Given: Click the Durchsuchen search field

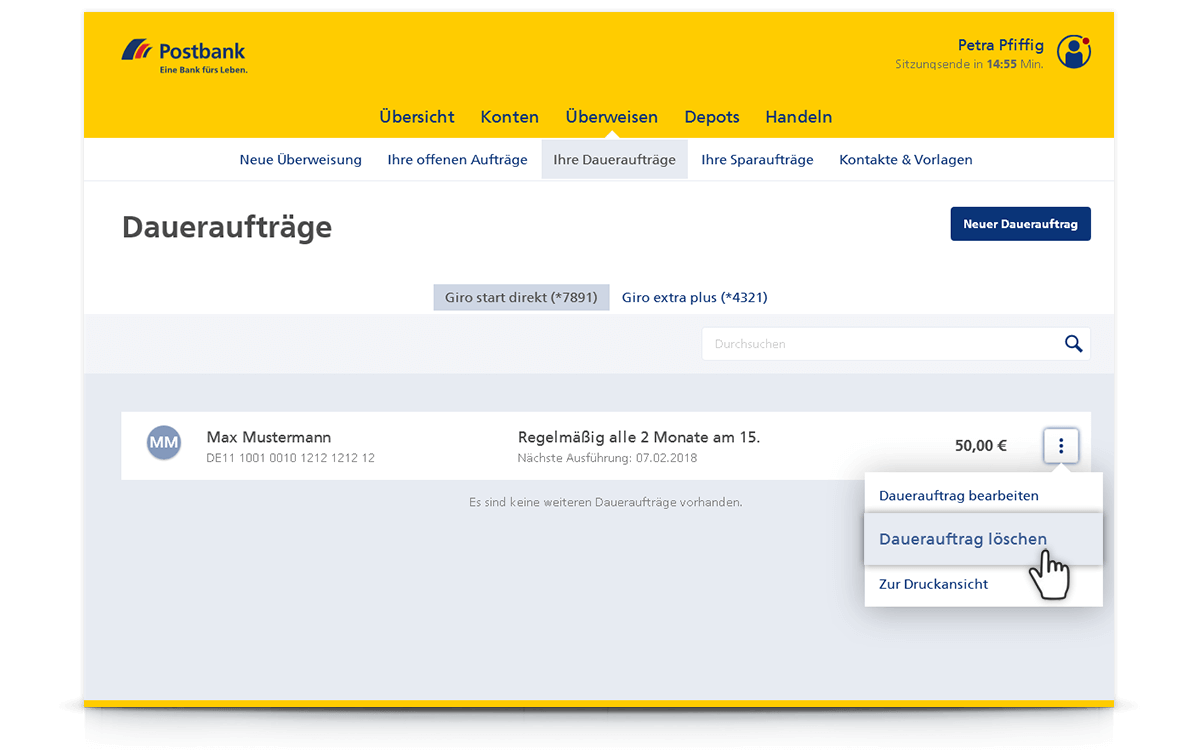Looking at the screenshot, I should pyautogui.click(x=880, y=344).
